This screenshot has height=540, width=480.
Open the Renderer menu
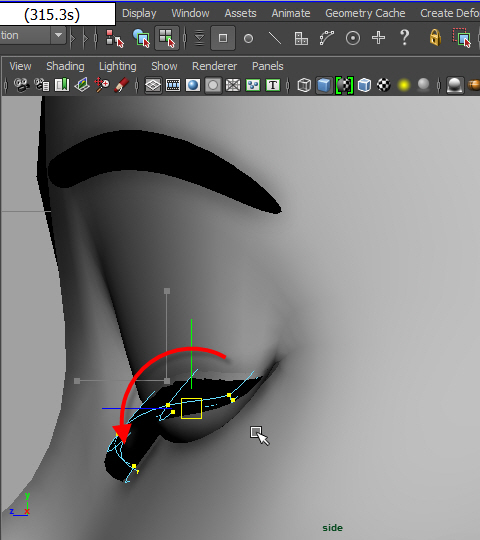point(214,66)
